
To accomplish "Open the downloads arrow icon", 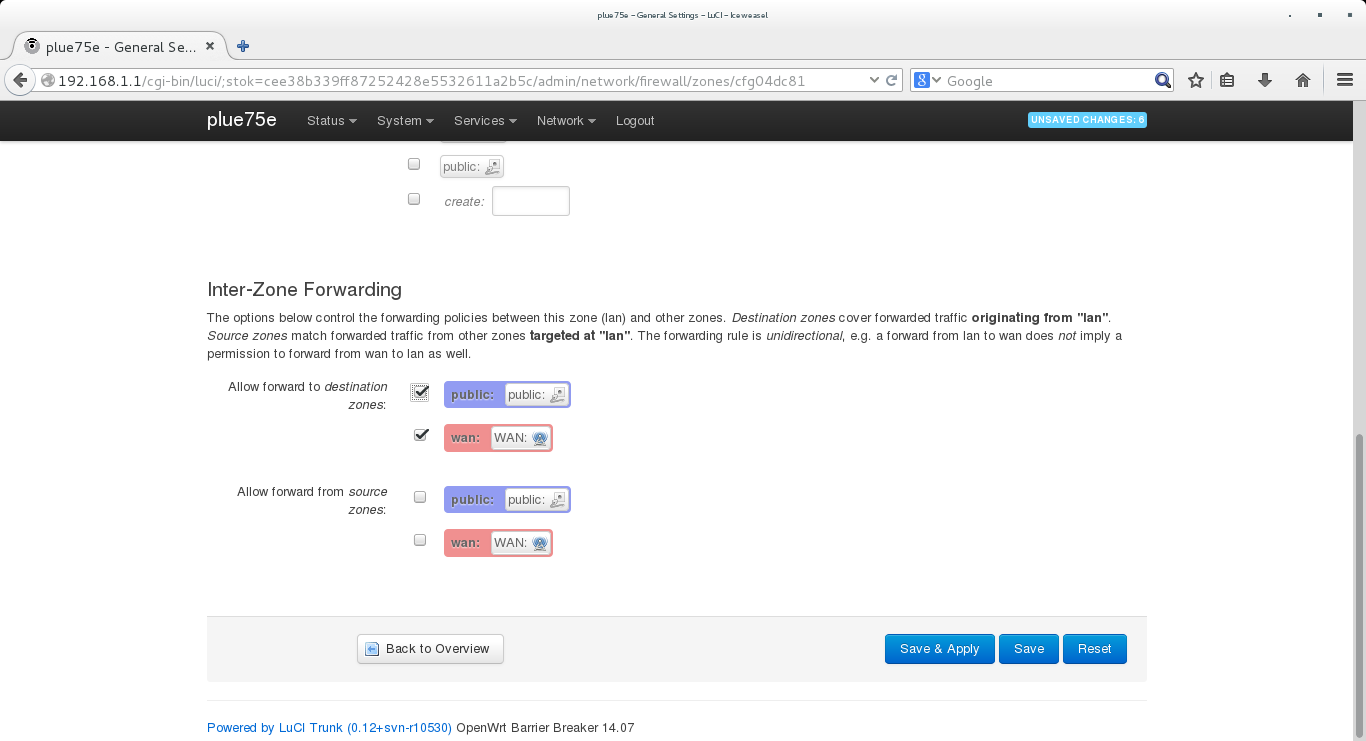I will tap(1265, 81).
